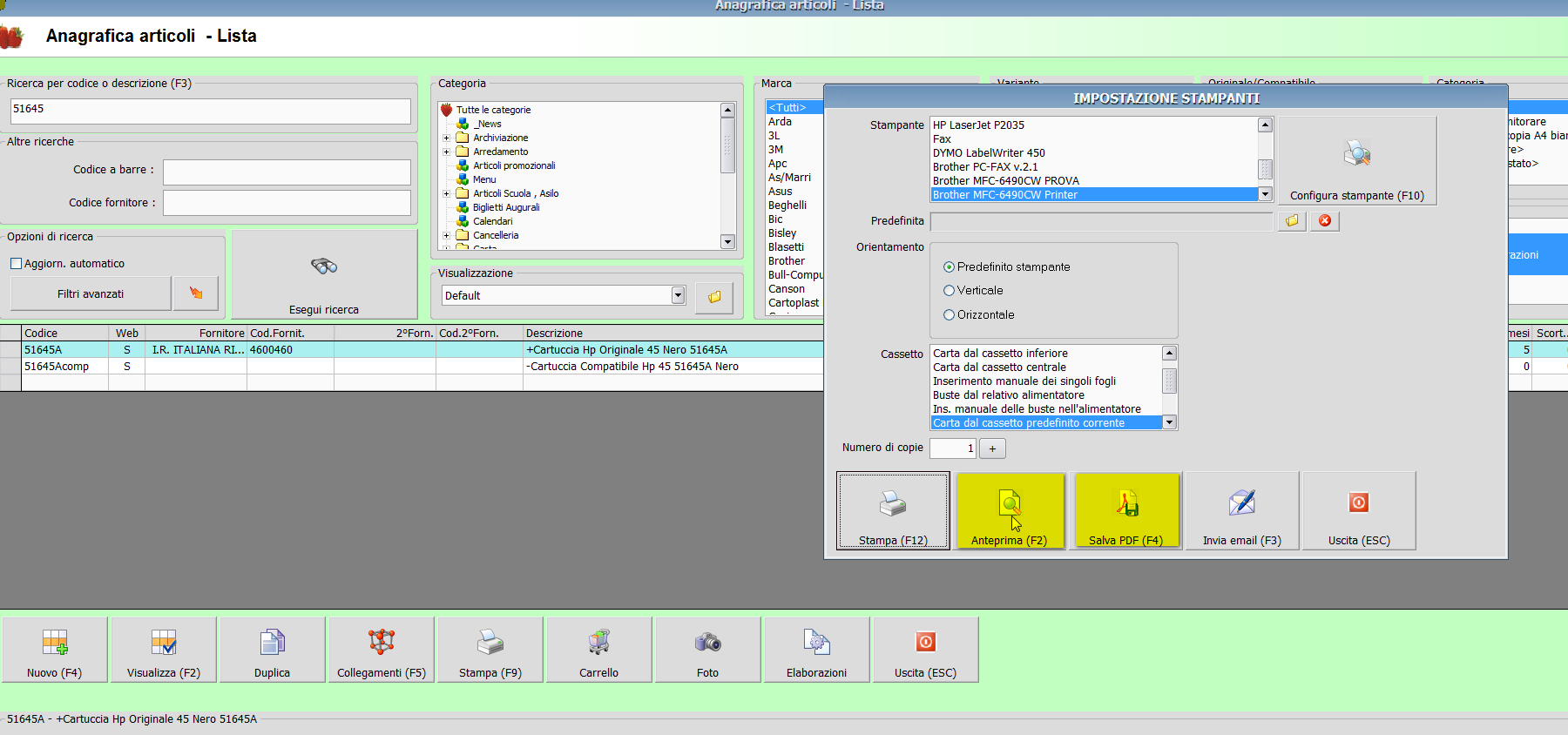Open Foto camera button

pyautogui.click(x=707, y=650)
